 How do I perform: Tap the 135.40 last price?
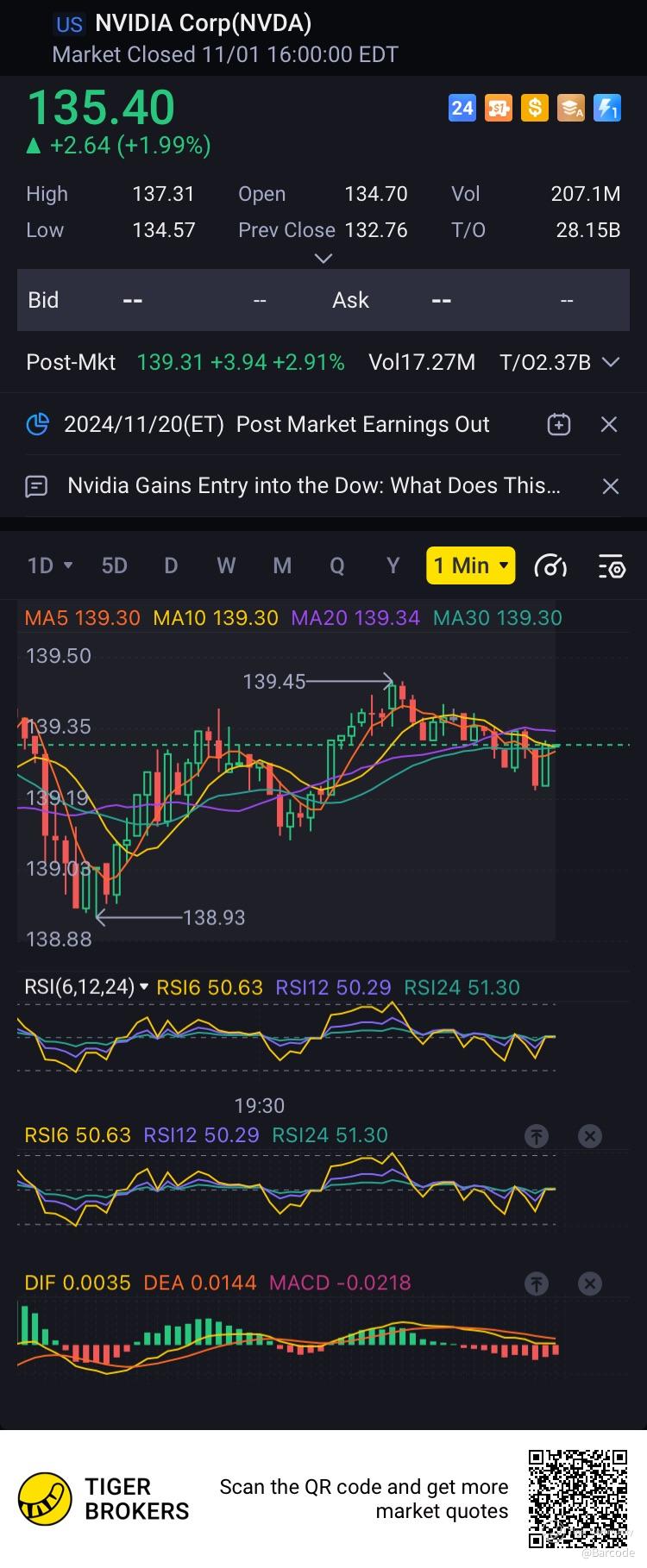click(101, 108)
